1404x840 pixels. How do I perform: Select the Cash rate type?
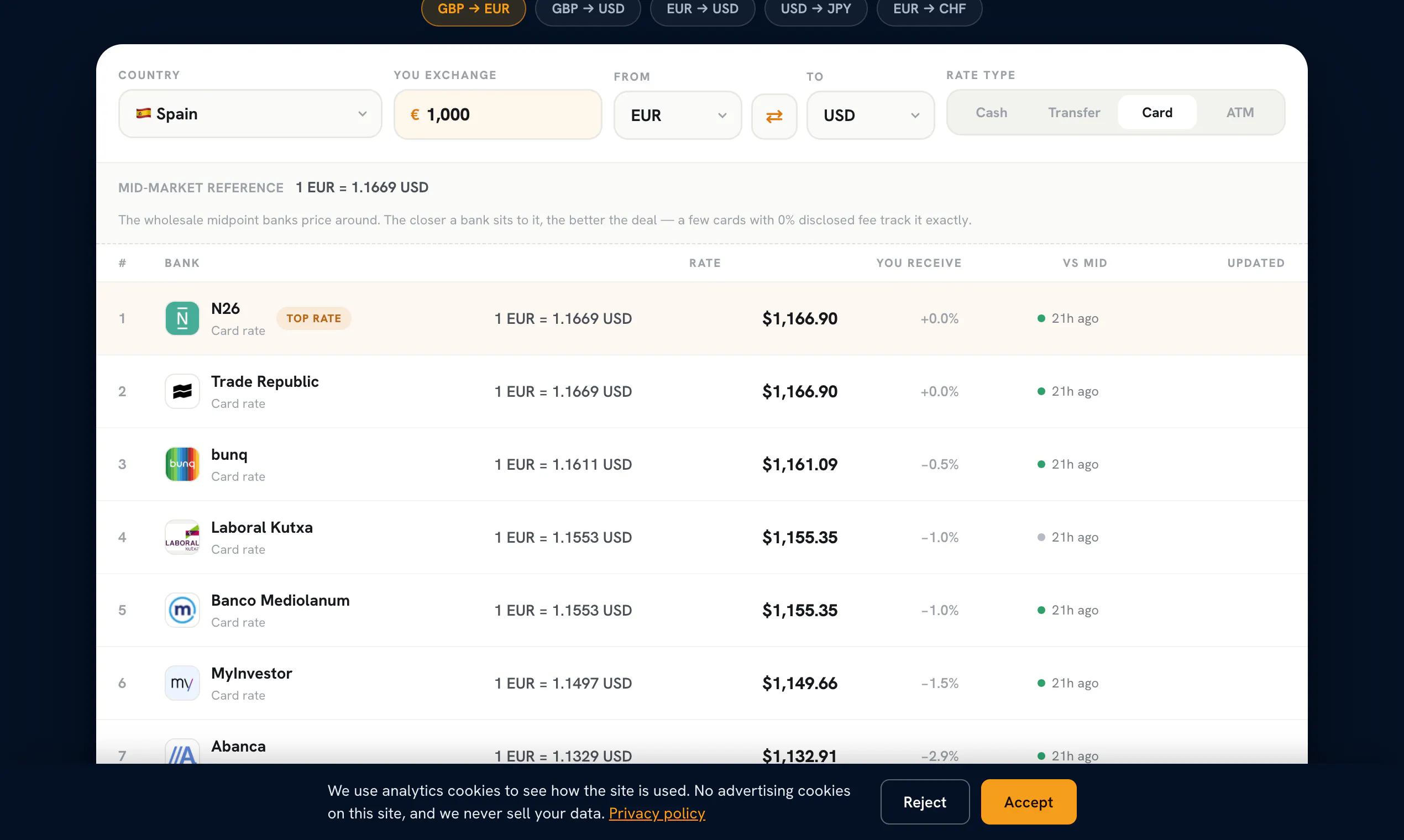point(991,113)
